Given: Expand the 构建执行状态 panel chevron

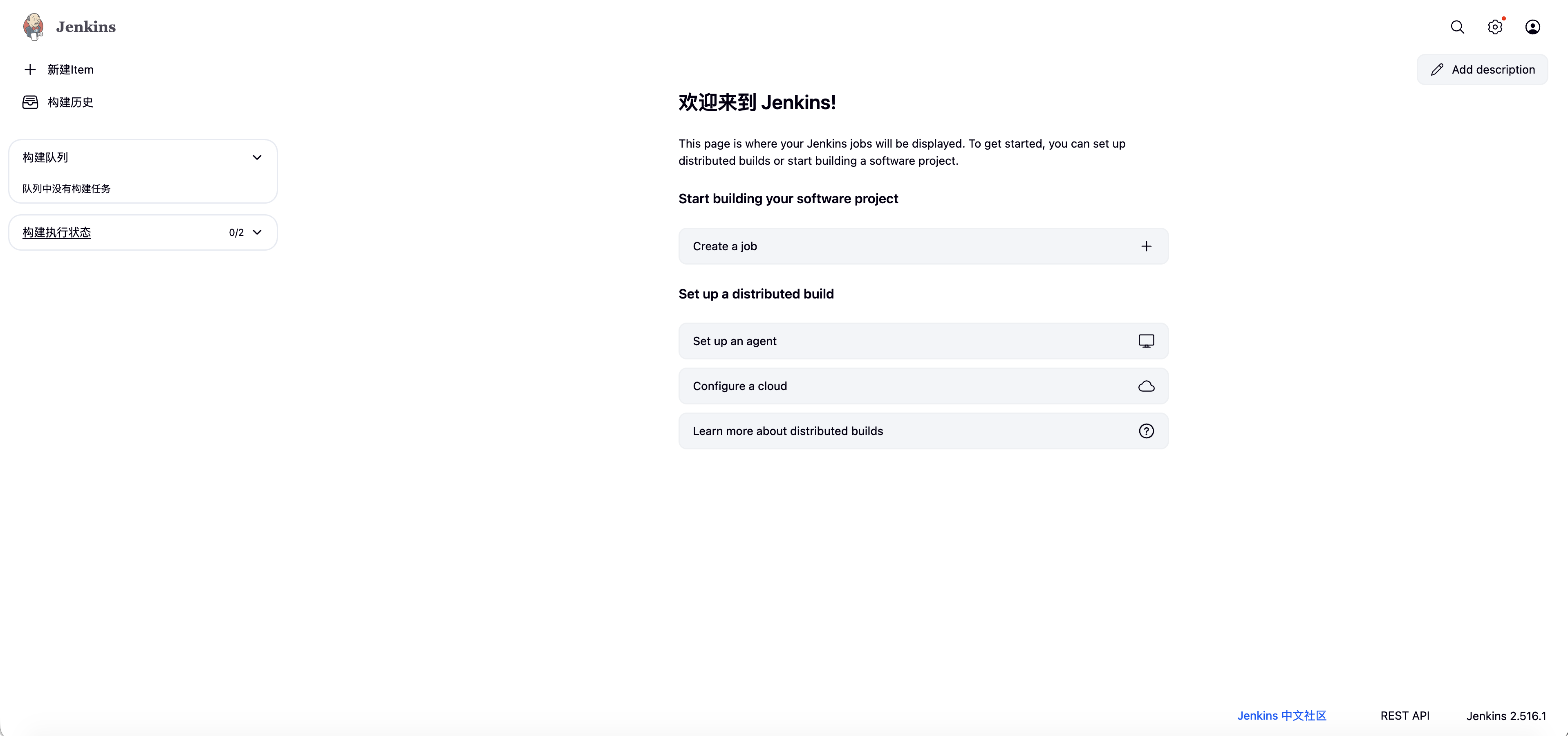Looking at the screenshot, I should point(257,232).
